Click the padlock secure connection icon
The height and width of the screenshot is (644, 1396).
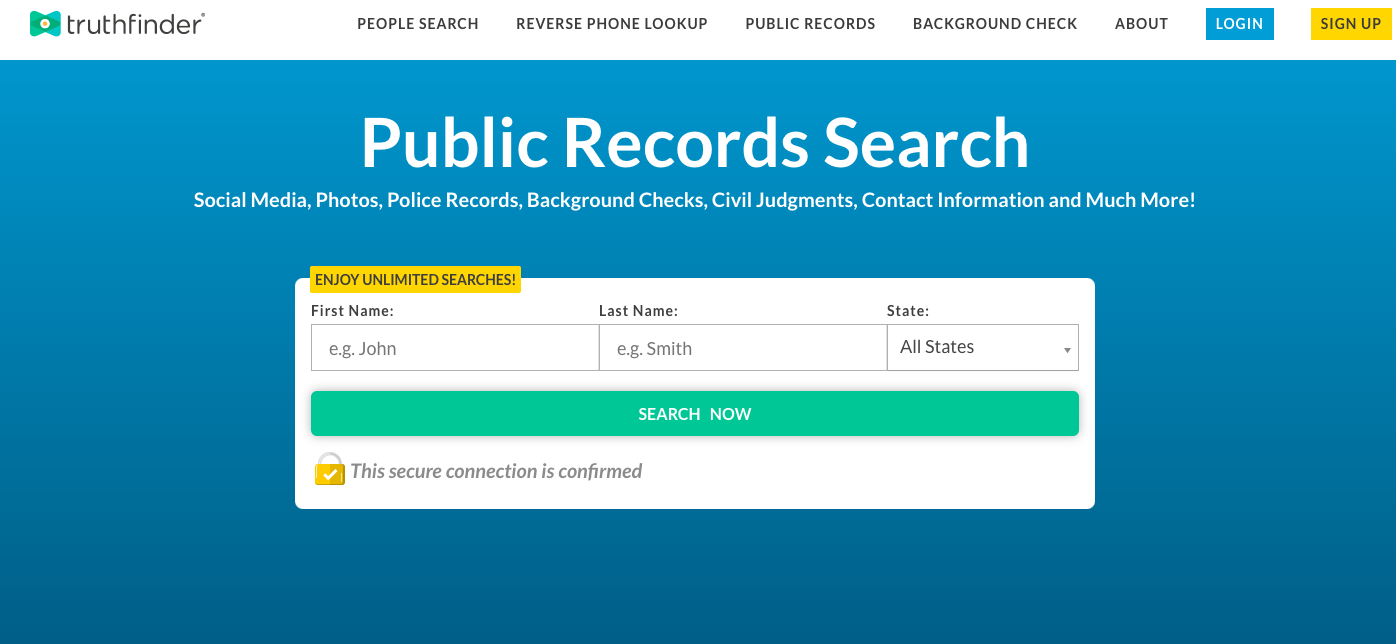click(329, 469)
